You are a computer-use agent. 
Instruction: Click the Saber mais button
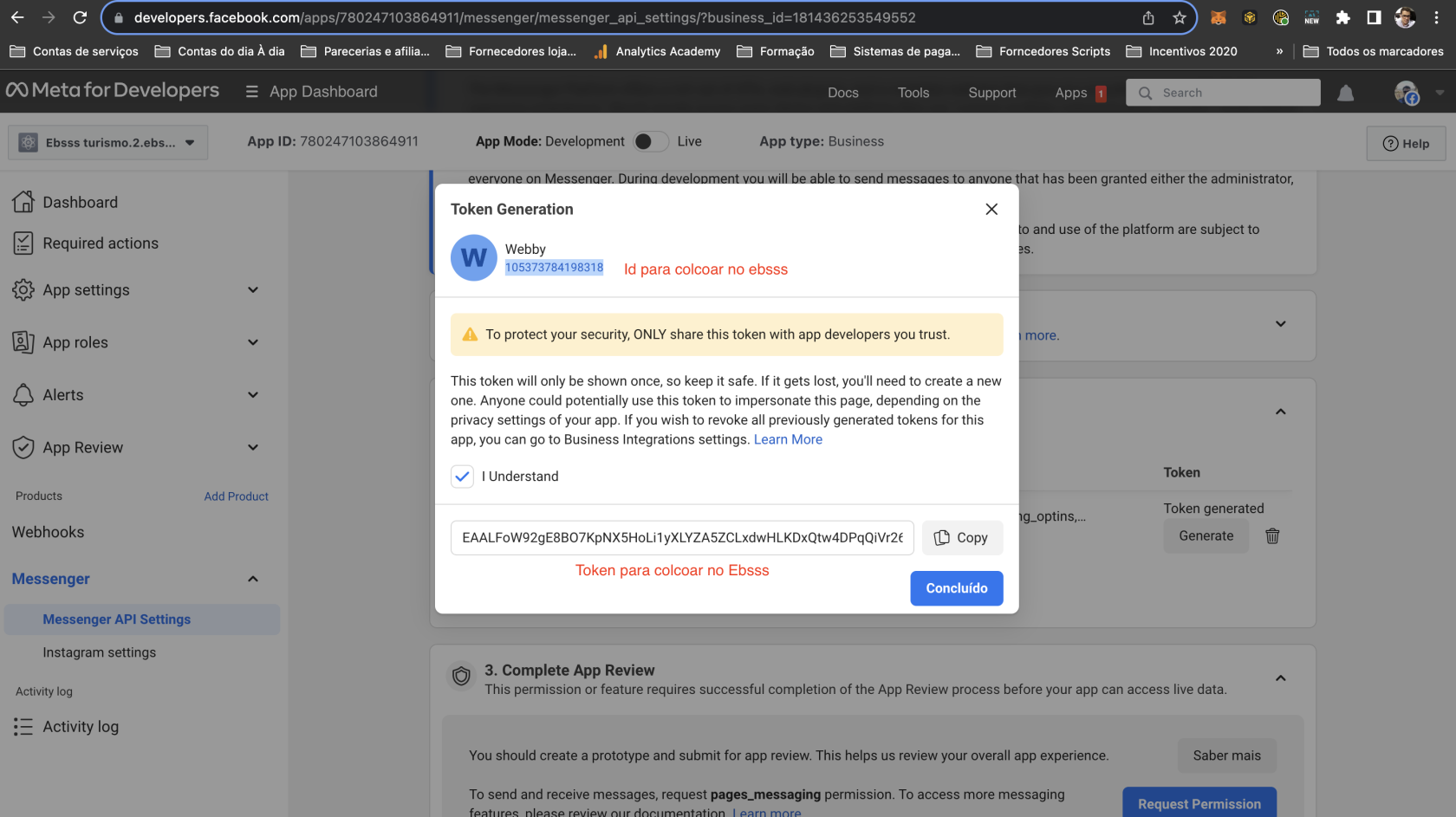[1226, 755]
